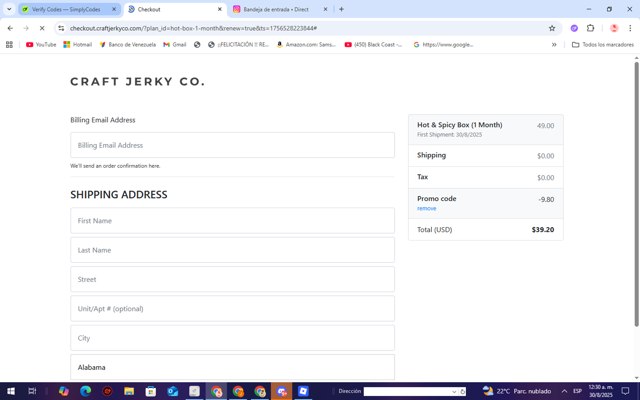Click the Total (USD) $39.20 amount

pyautogui.click(x=543, y=229)
